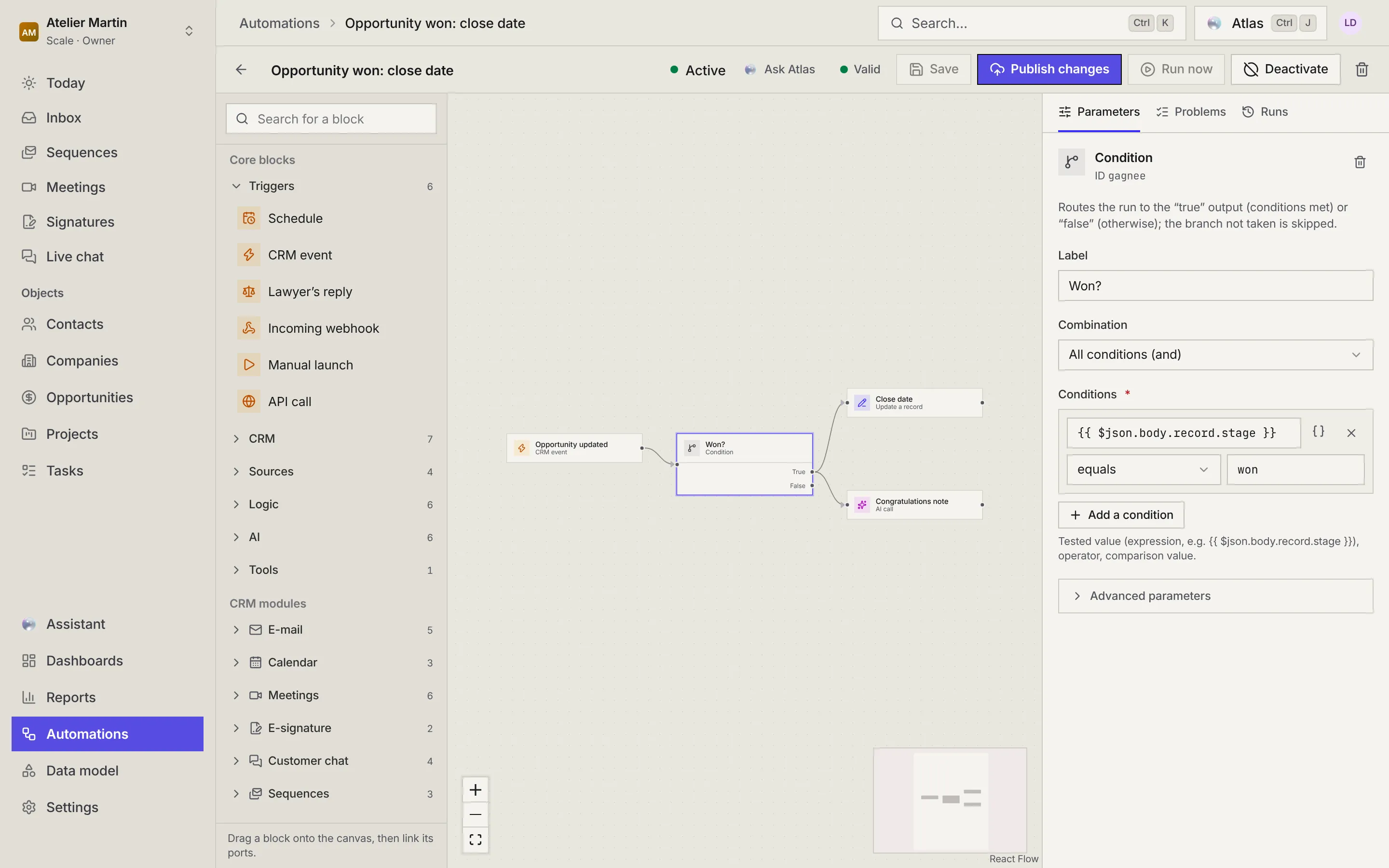1389x868 pixels.
Task: Expand the CRM blocks group
Action: (331, 439)
